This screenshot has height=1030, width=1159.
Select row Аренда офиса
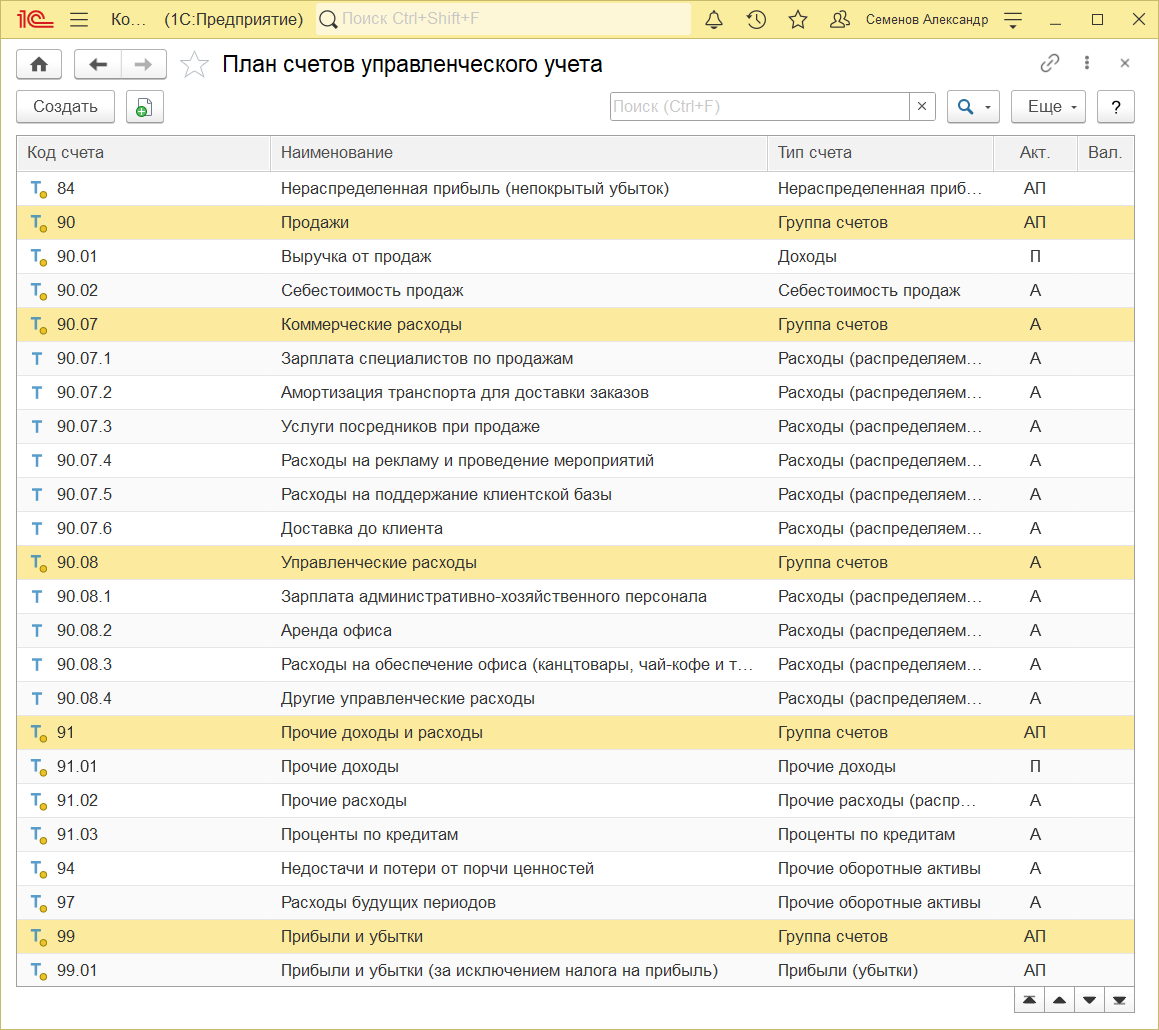click(x=575, y=631)
